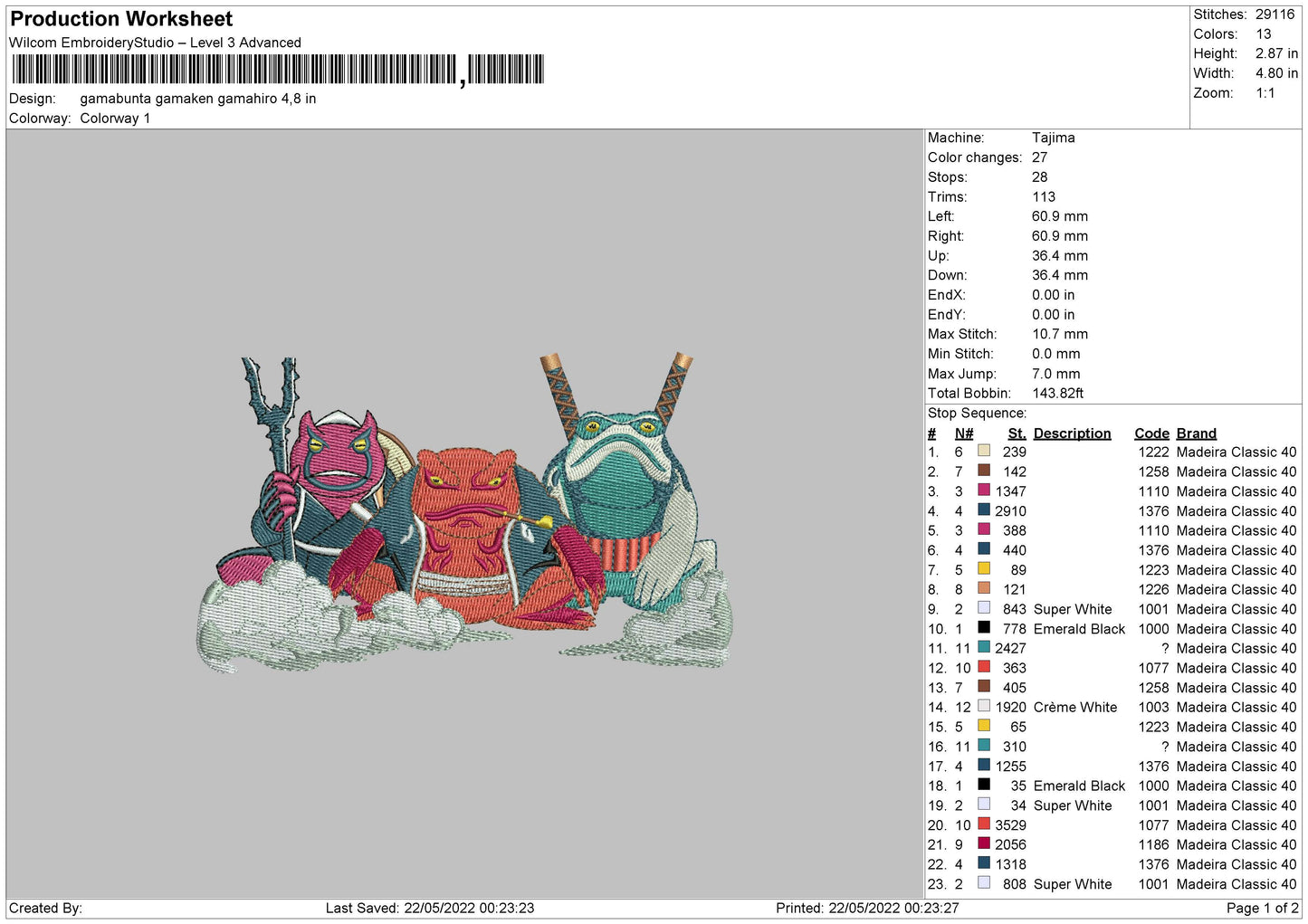Click stitch count 2056 in stop row 21
This screenshot has width=1308, height=924.
1010,845
